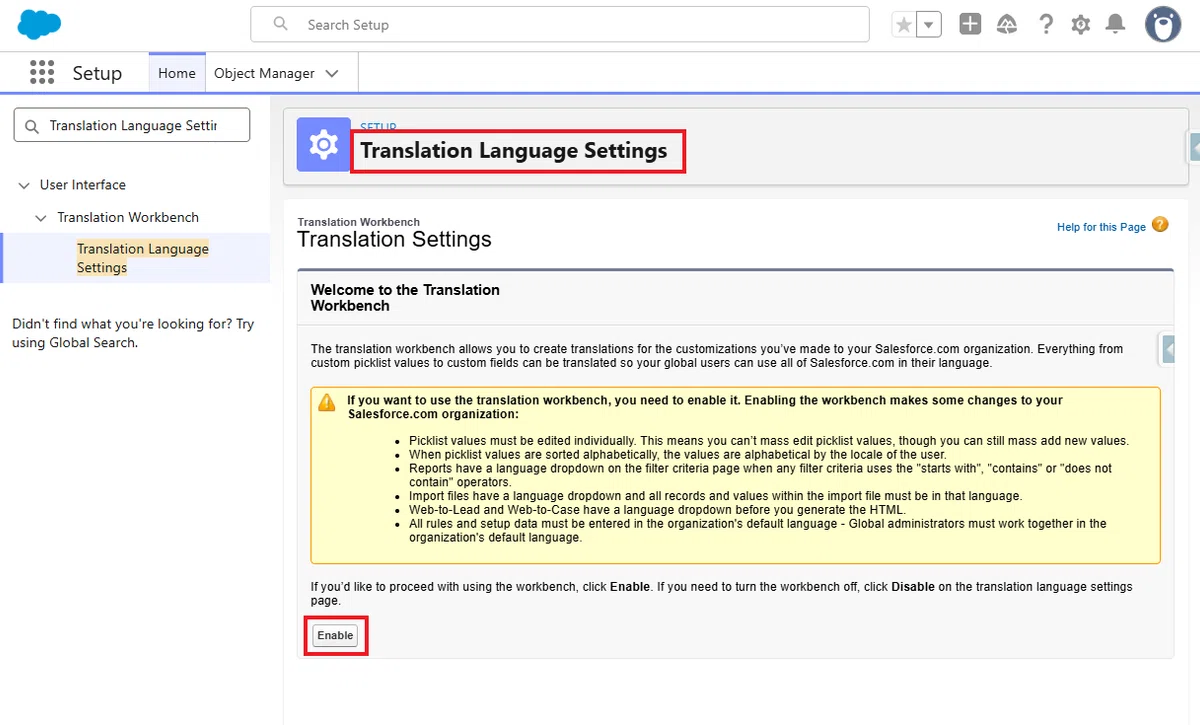Image resolution: width=1200 pixels, height=725 pixels.
Task: Click the Translation Language Settings page title
Action: pos(514,151)
